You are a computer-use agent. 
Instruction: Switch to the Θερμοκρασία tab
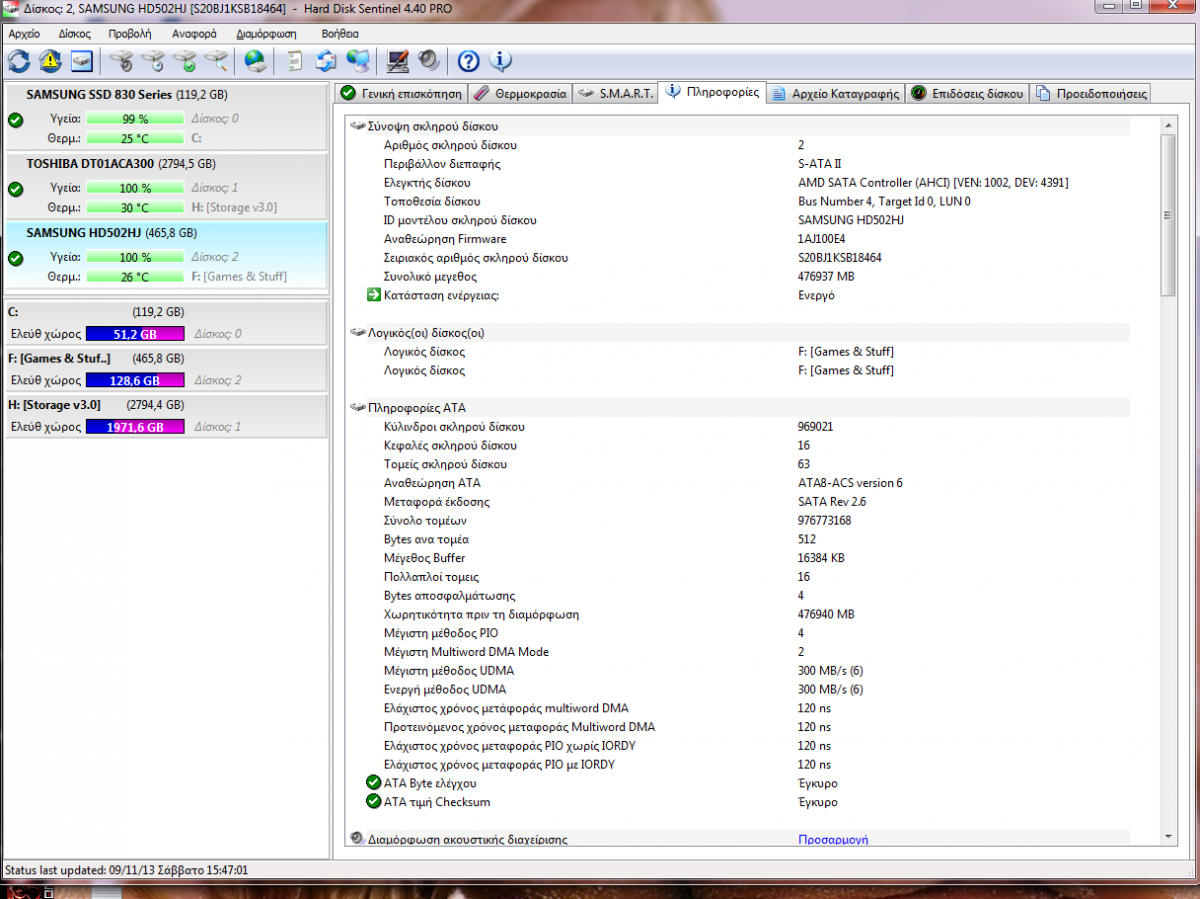[520, 93]
